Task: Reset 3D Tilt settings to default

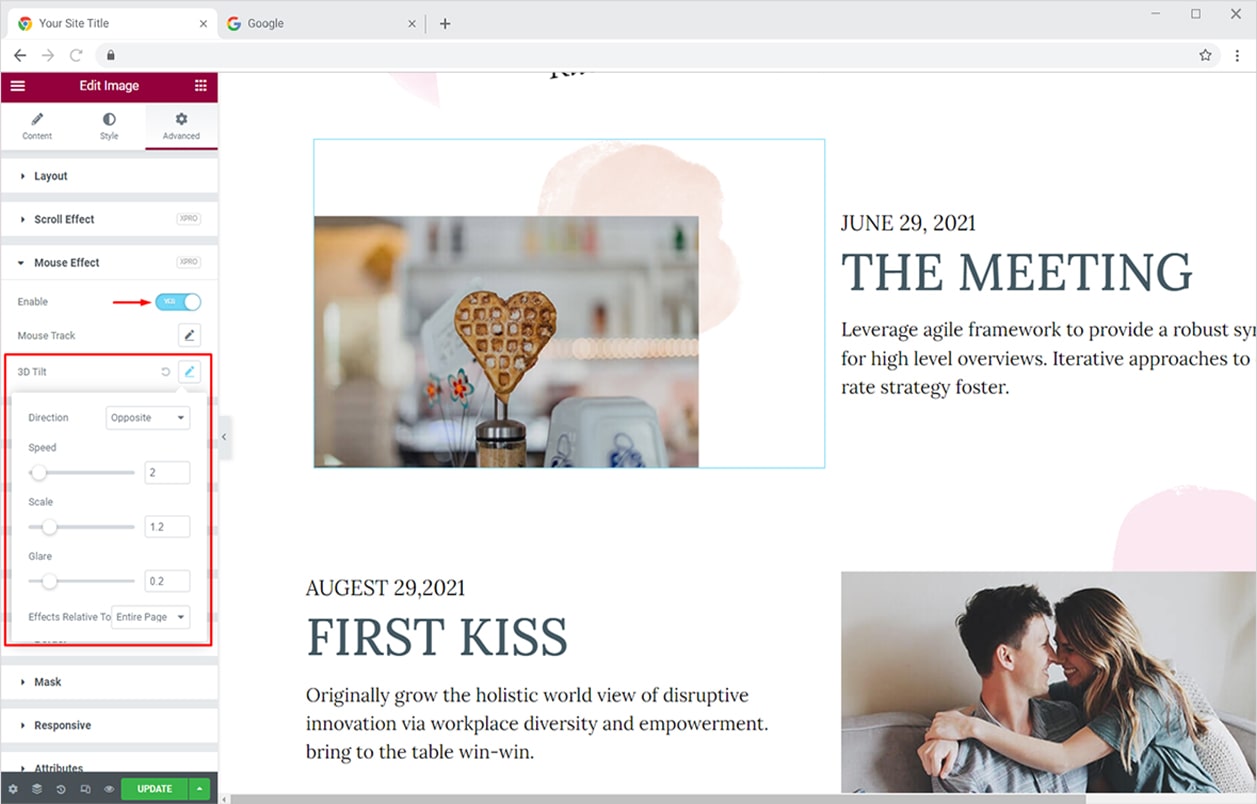Action: click(x=166, y=372)
